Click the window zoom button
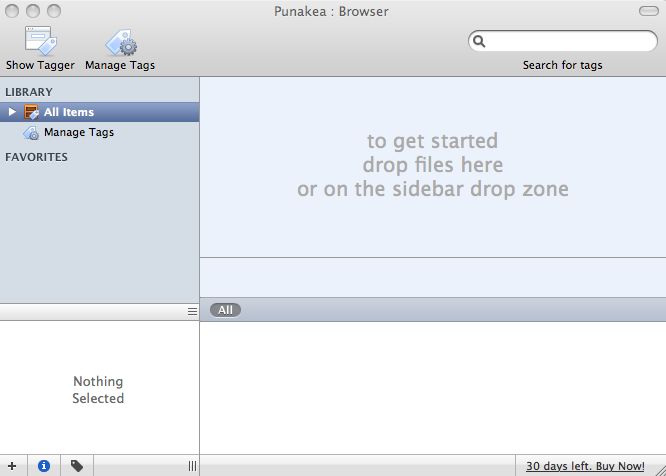The image size is (666, 476). click(54, 11)
